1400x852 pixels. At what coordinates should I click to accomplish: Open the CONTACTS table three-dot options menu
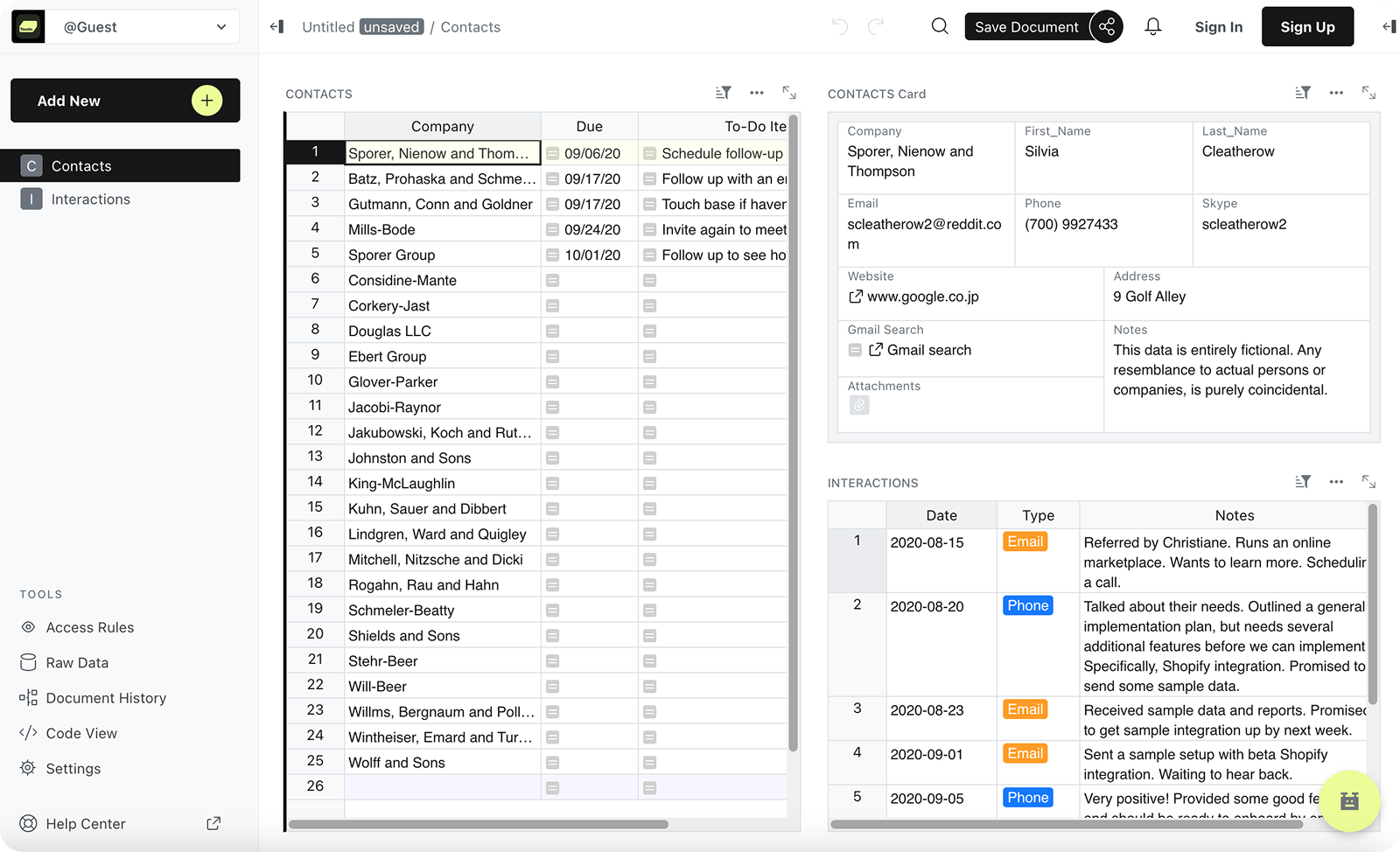click(757, 93)
